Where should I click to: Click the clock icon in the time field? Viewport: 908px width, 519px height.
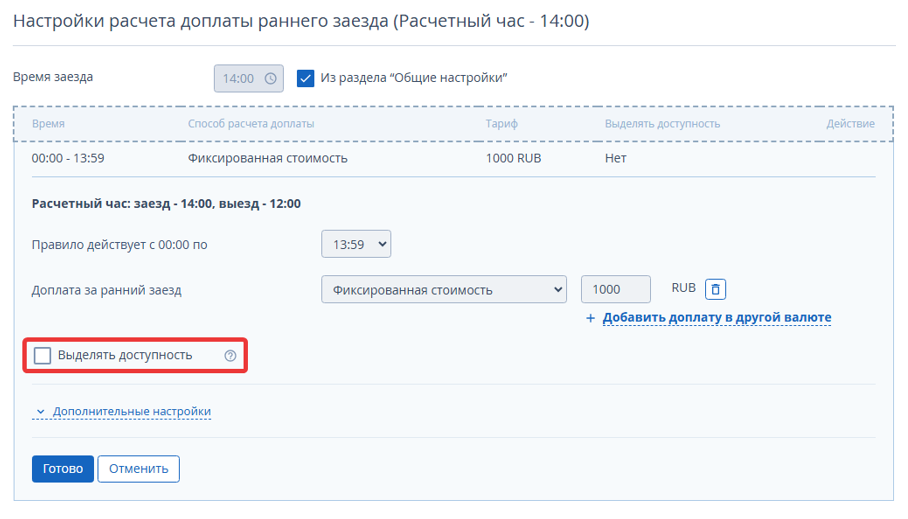tap(270, 78)
